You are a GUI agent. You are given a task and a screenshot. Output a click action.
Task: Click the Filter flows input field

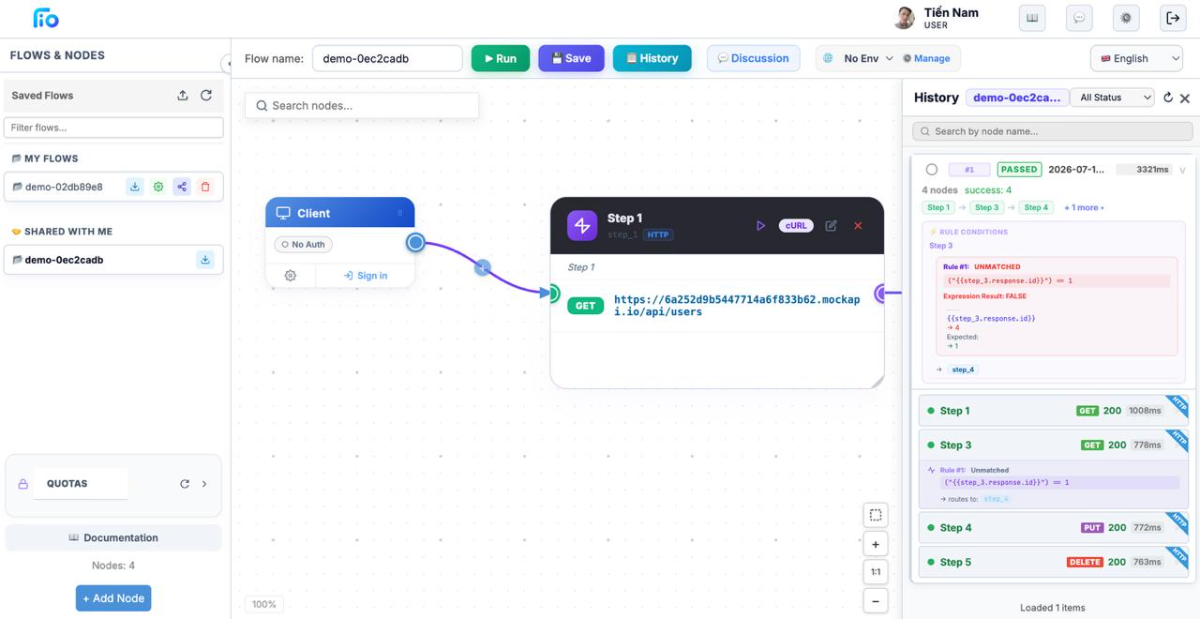click(114, 128)
